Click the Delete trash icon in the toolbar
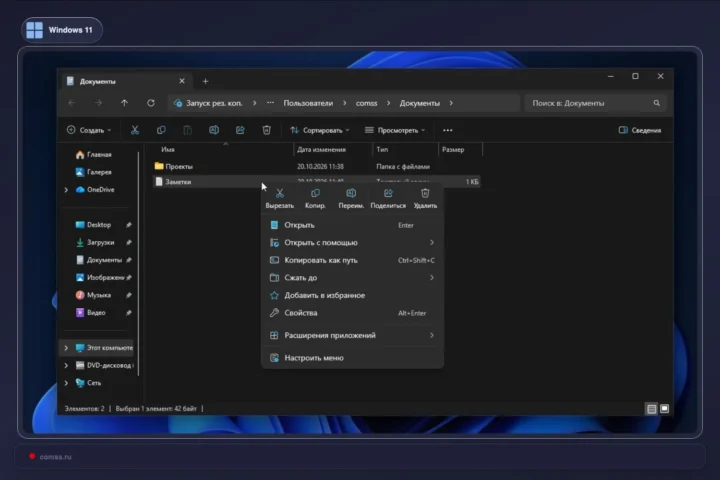 (266, 130)
